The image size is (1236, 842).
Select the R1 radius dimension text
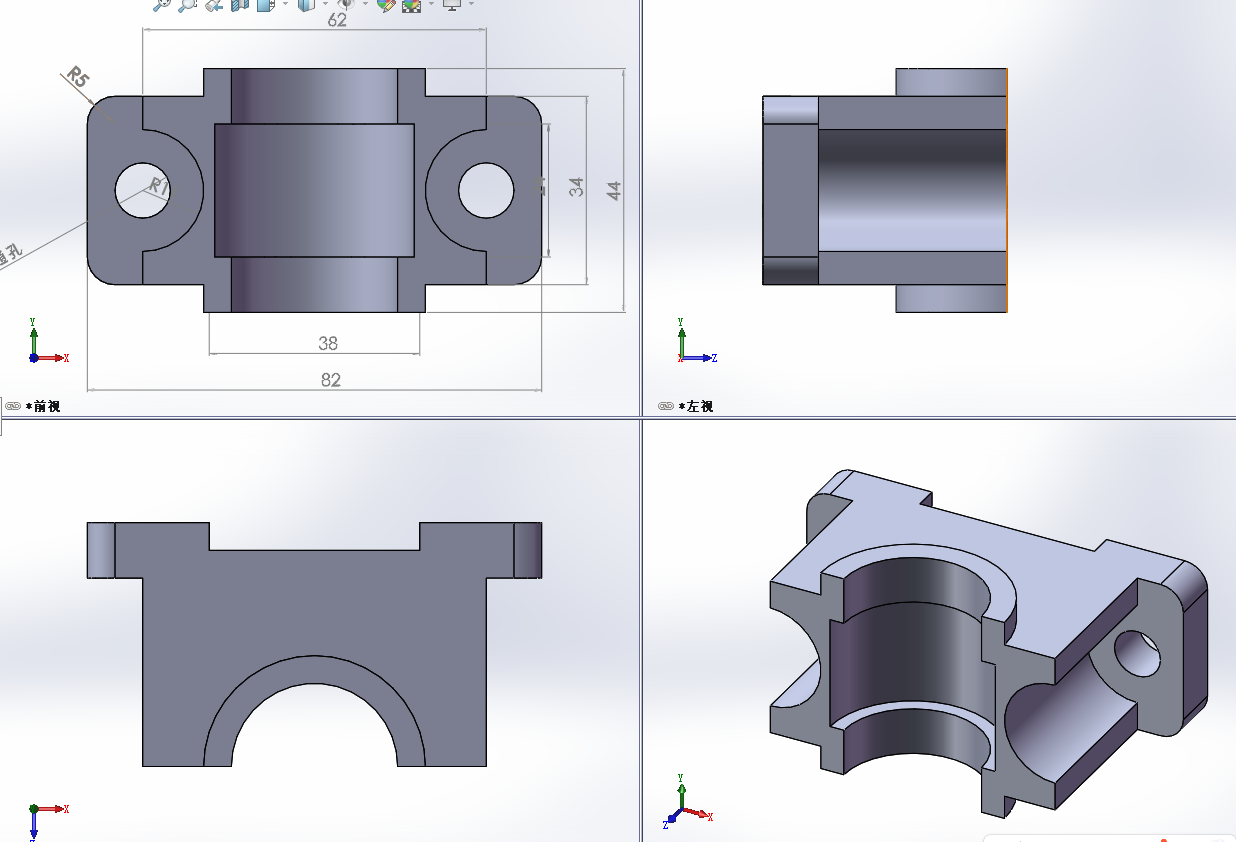pyautogui.click(x=159, y=186)
